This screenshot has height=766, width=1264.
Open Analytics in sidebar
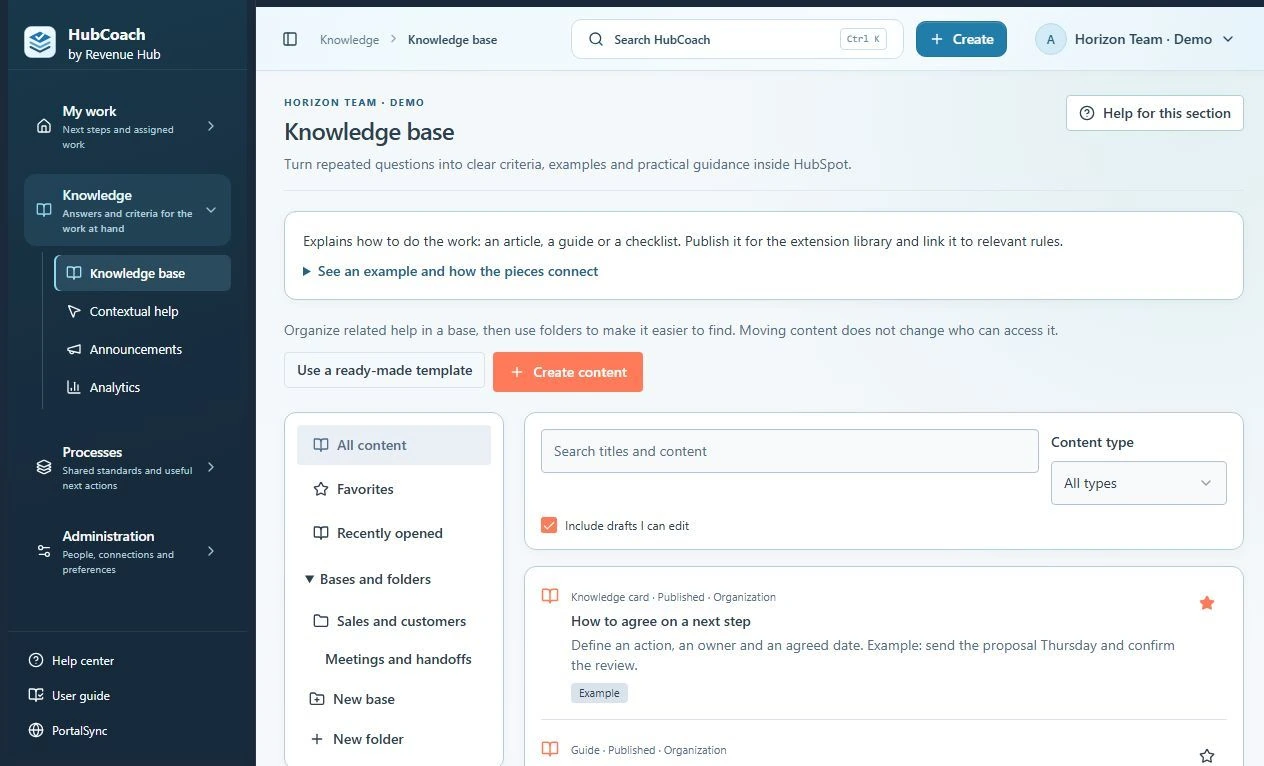coord(143,387)
